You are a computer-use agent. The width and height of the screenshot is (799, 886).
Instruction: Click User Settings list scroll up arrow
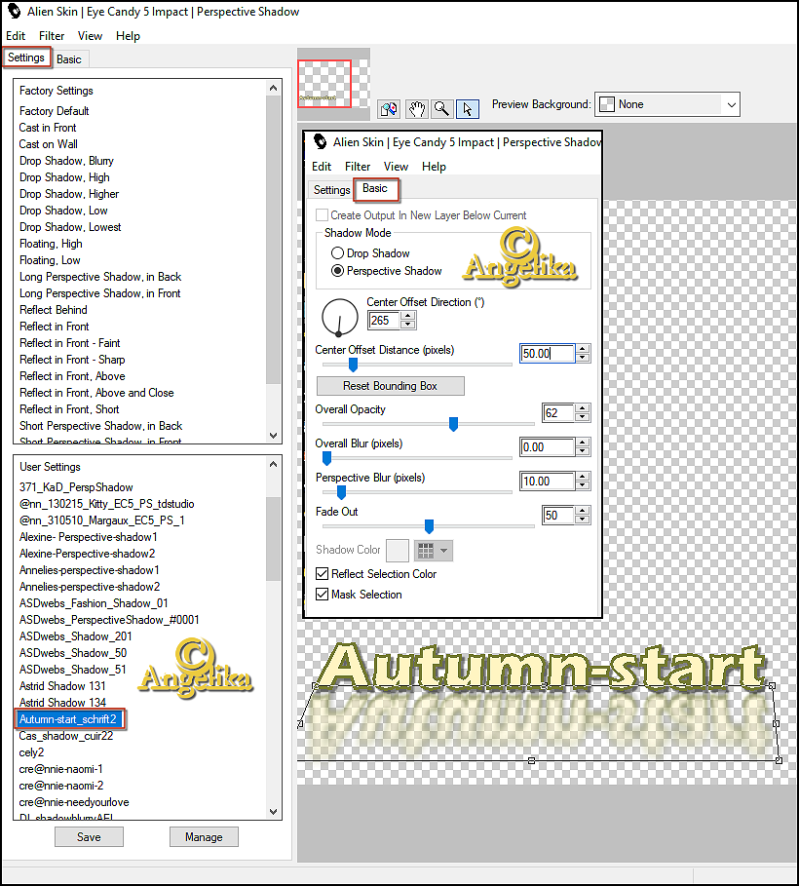273,464
